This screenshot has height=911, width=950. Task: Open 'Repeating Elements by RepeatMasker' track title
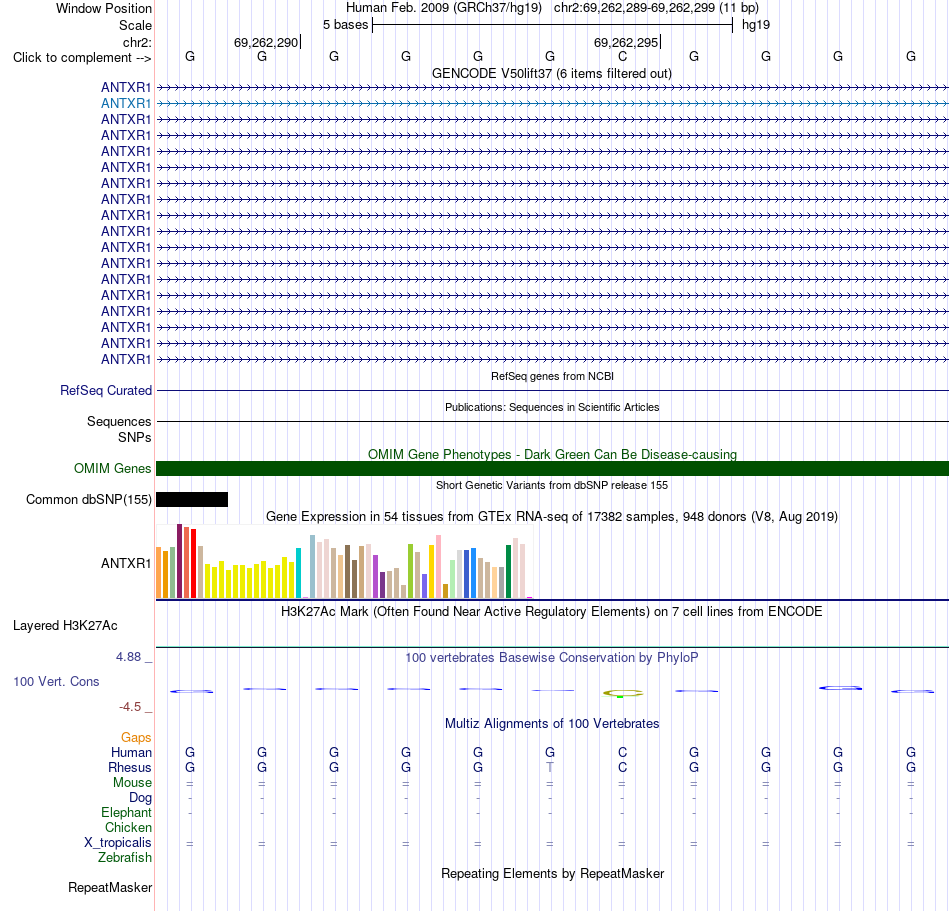point(552,873)
